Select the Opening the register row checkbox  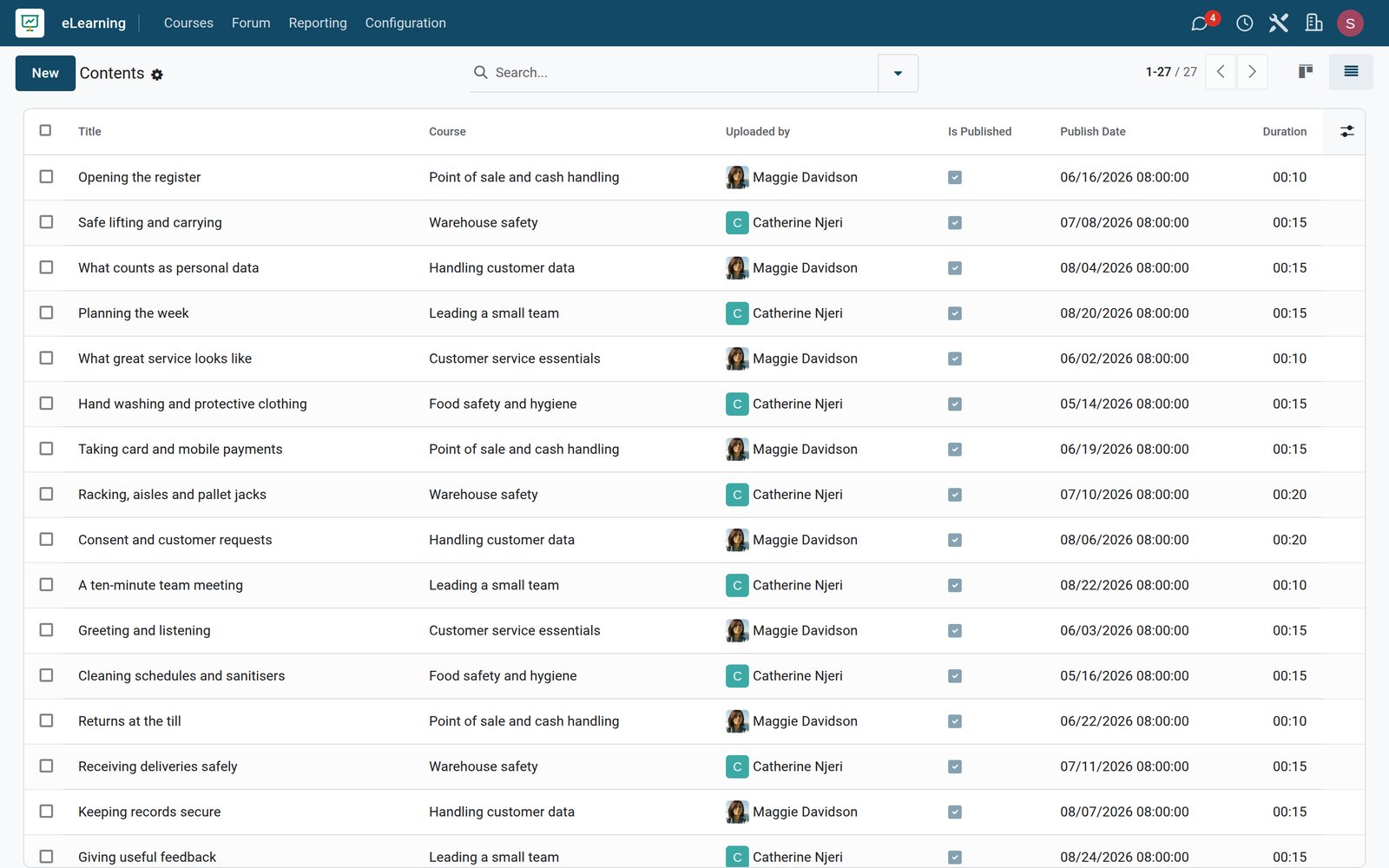[x=46, y=176]
